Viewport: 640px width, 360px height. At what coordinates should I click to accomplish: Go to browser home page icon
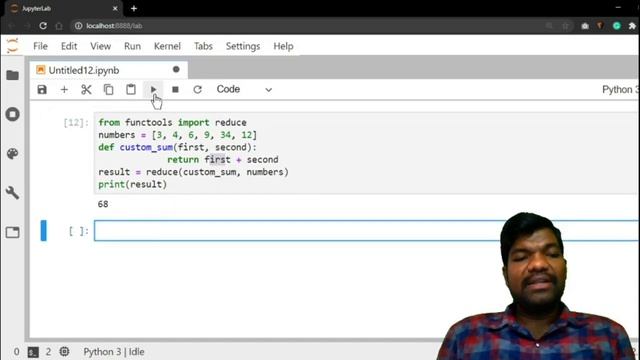point(59,26)
